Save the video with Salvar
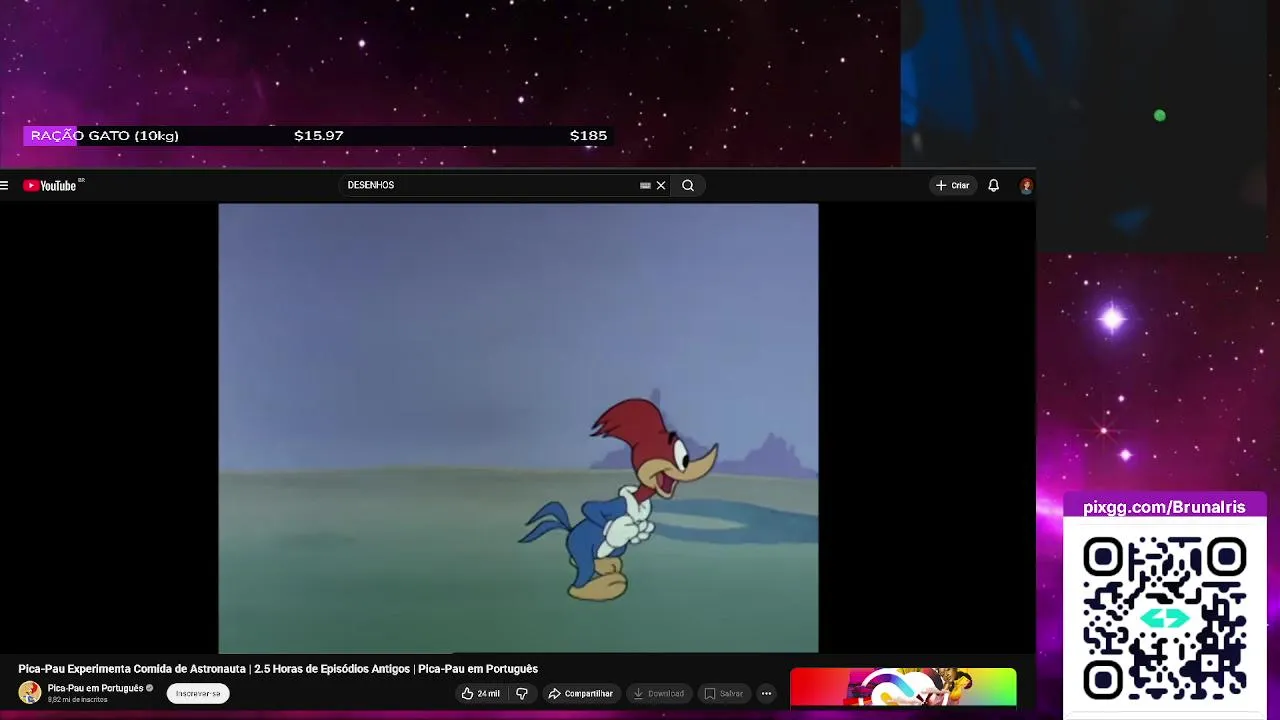1280x720 pixels. (x=724, y=693)
